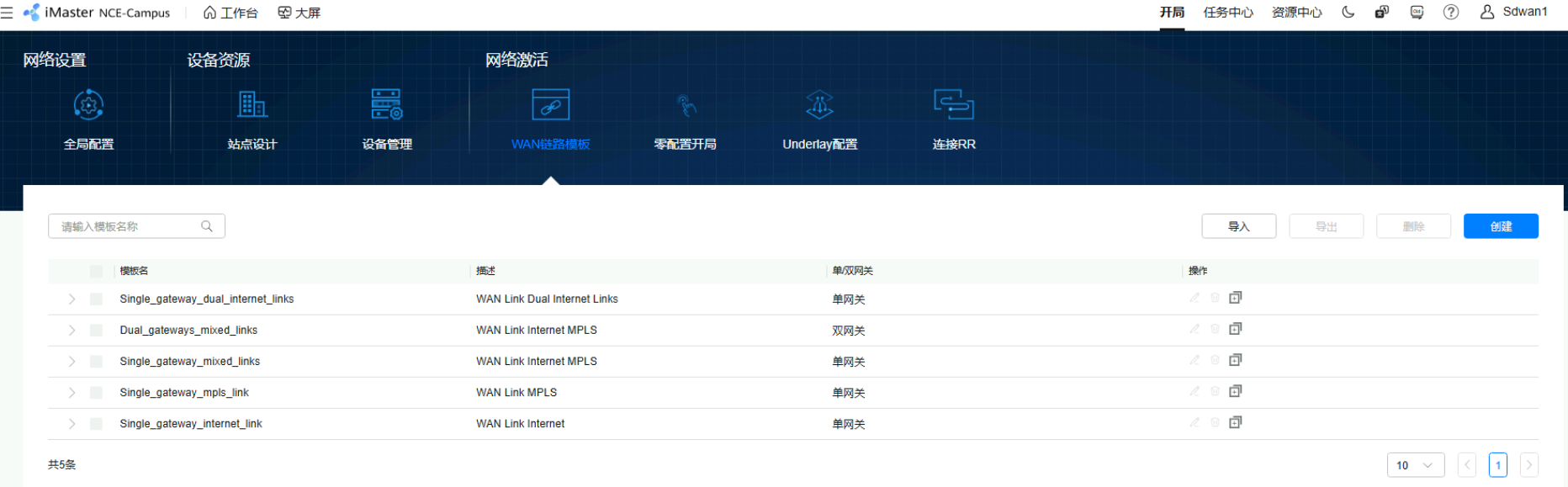The height and width of the screenshot is (487, 1568).
Task: Go to 任务中心 in top menu
Action: coord(1227,13)
